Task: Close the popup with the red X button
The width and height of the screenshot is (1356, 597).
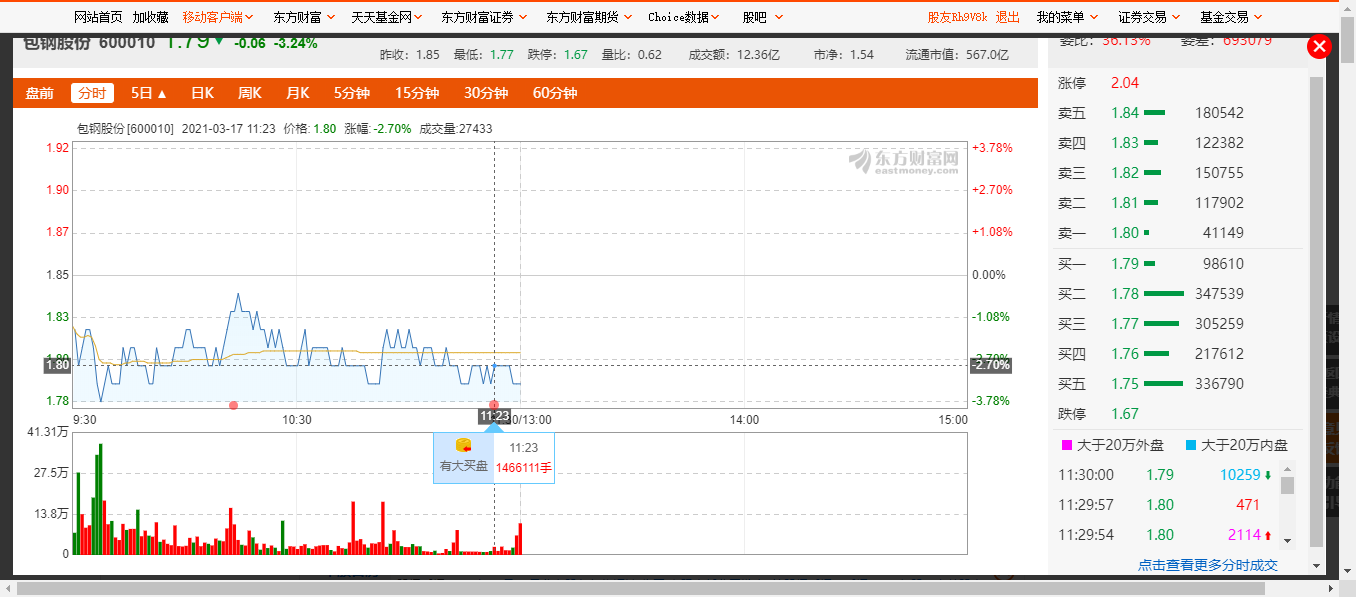Action: point(1319,47)
